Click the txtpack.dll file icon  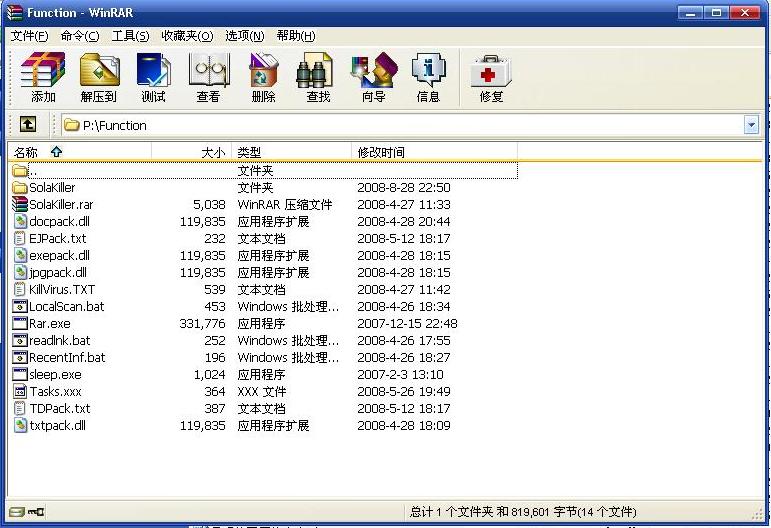point(20,425)
